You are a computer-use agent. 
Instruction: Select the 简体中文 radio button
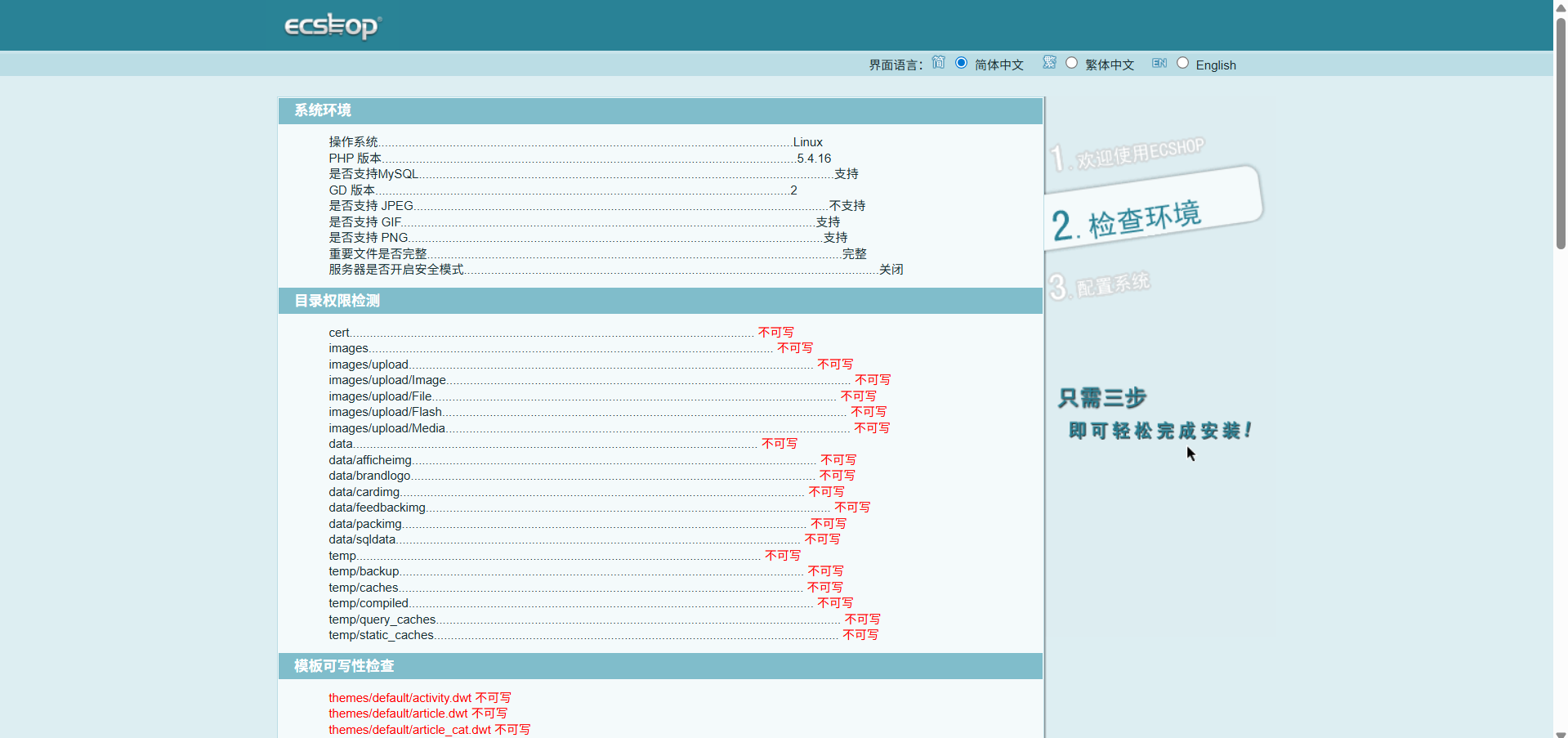click(x=961, y=63)
